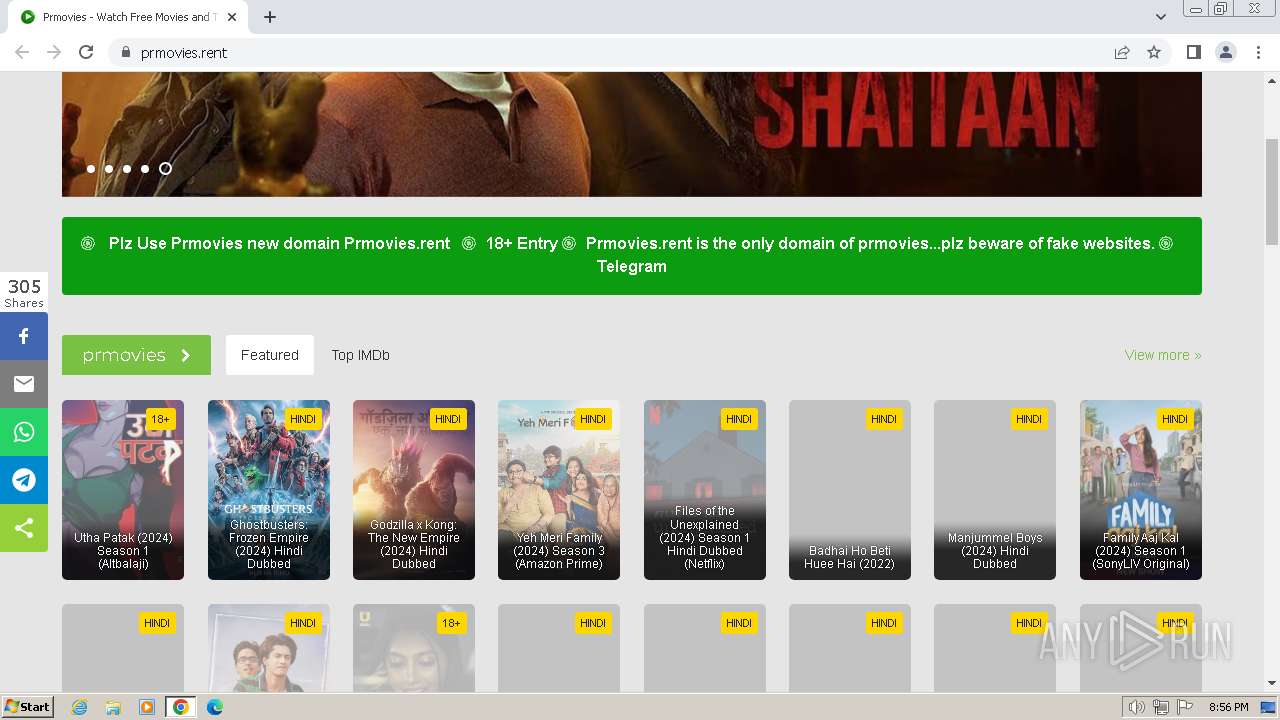The image size is (1280, 720).
Task: Select the second slider dot
Action: click(x=109, y=169)
